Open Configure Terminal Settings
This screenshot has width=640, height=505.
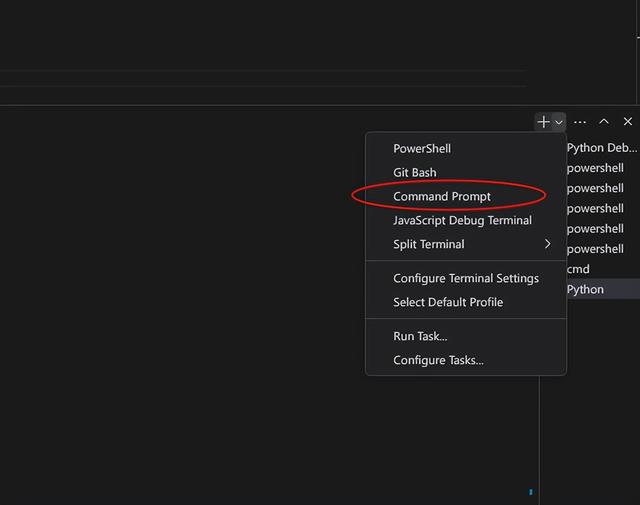(466, 278)
